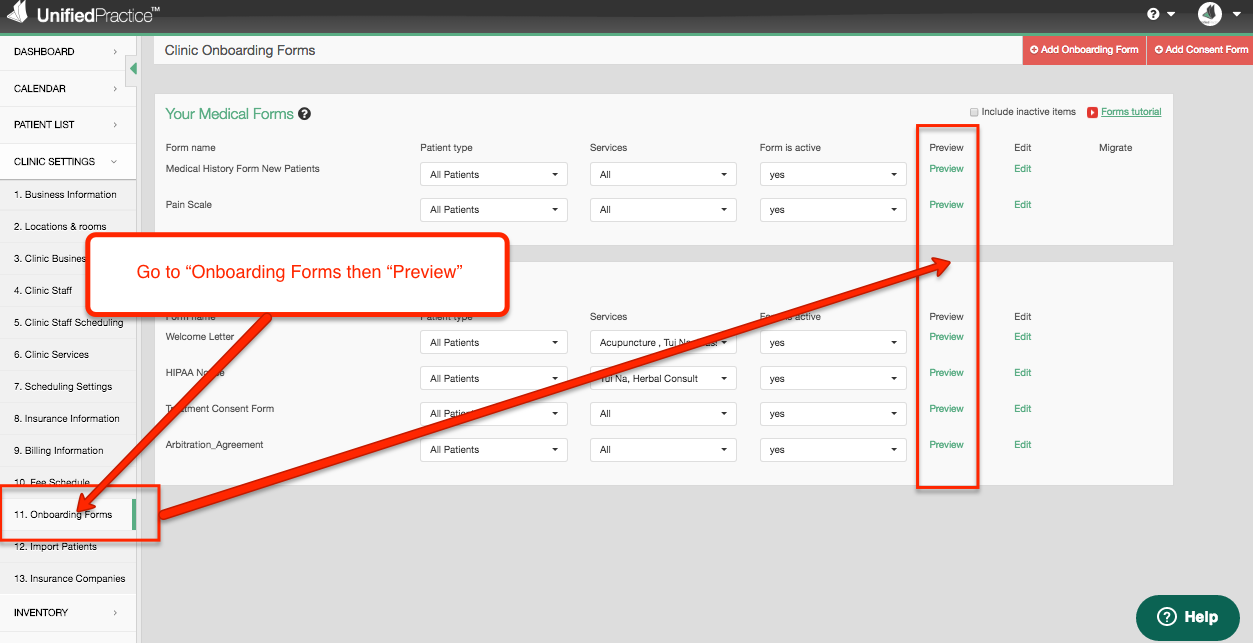Click Add Onboarding Form button
Screen dimensions: 1253x643
coord(1084,49)
